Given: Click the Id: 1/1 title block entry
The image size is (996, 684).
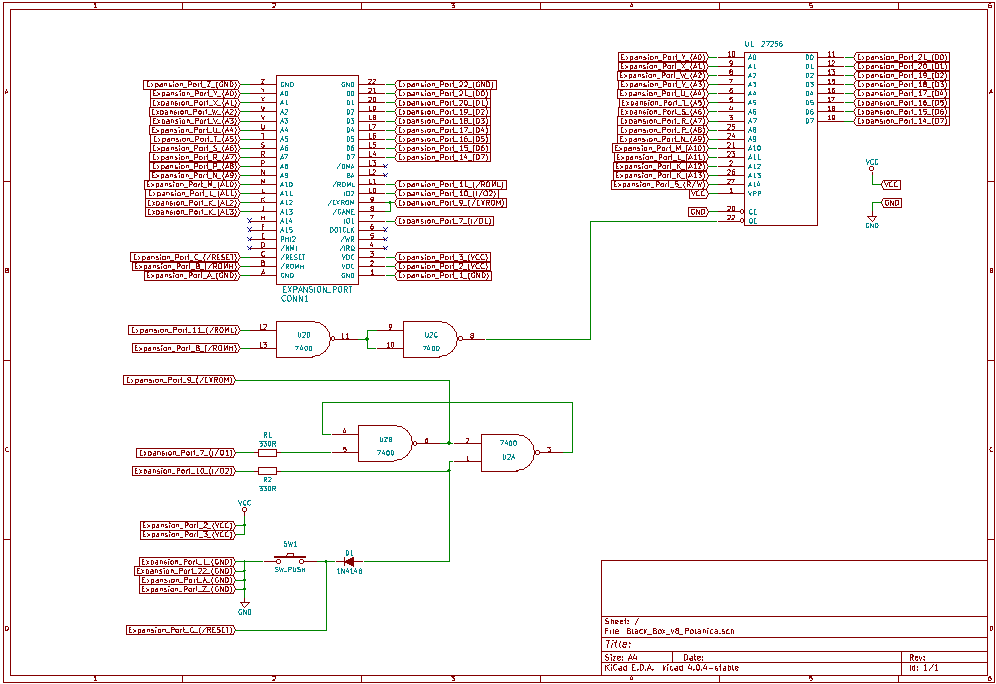Looking at the screenshot, I should [924, 668].
